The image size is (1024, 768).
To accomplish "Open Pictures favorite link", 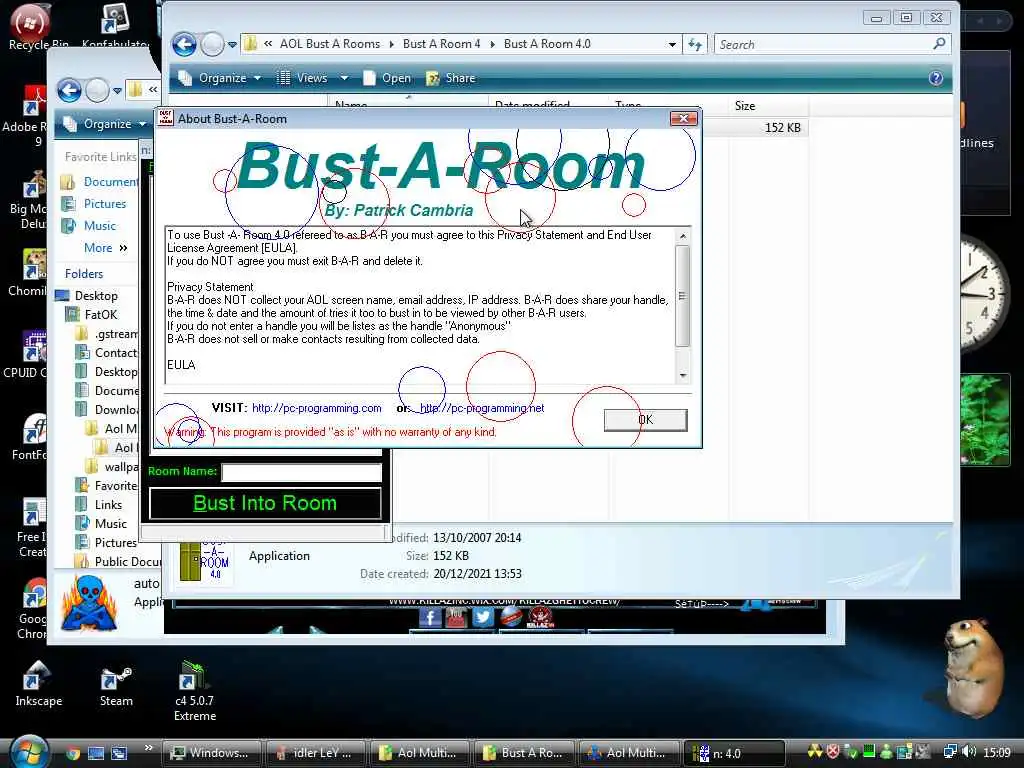I will point(104,204).
